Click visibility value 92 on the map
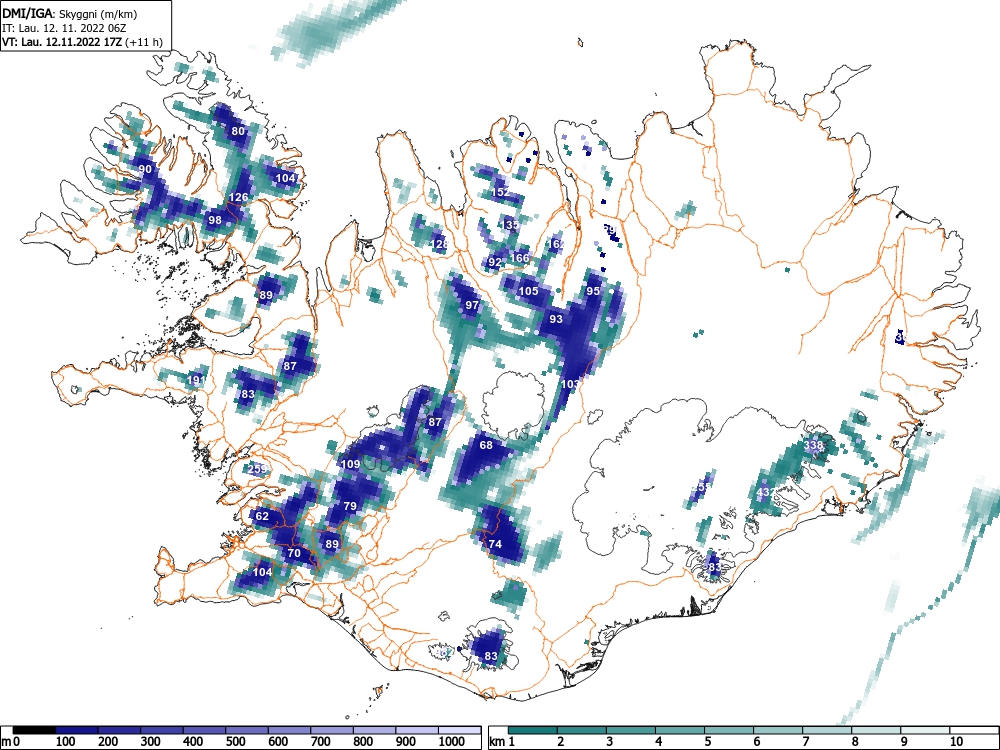Screen dimensions: 1000x750 point(495,262)
